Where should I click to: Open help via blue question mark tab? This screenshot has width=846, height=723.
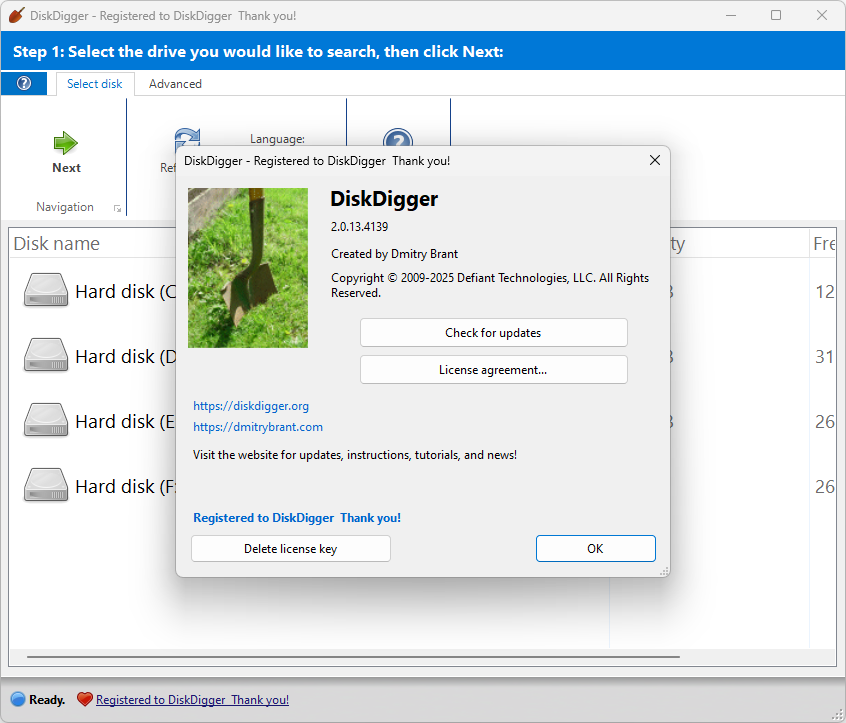click(x=24, y=84)
